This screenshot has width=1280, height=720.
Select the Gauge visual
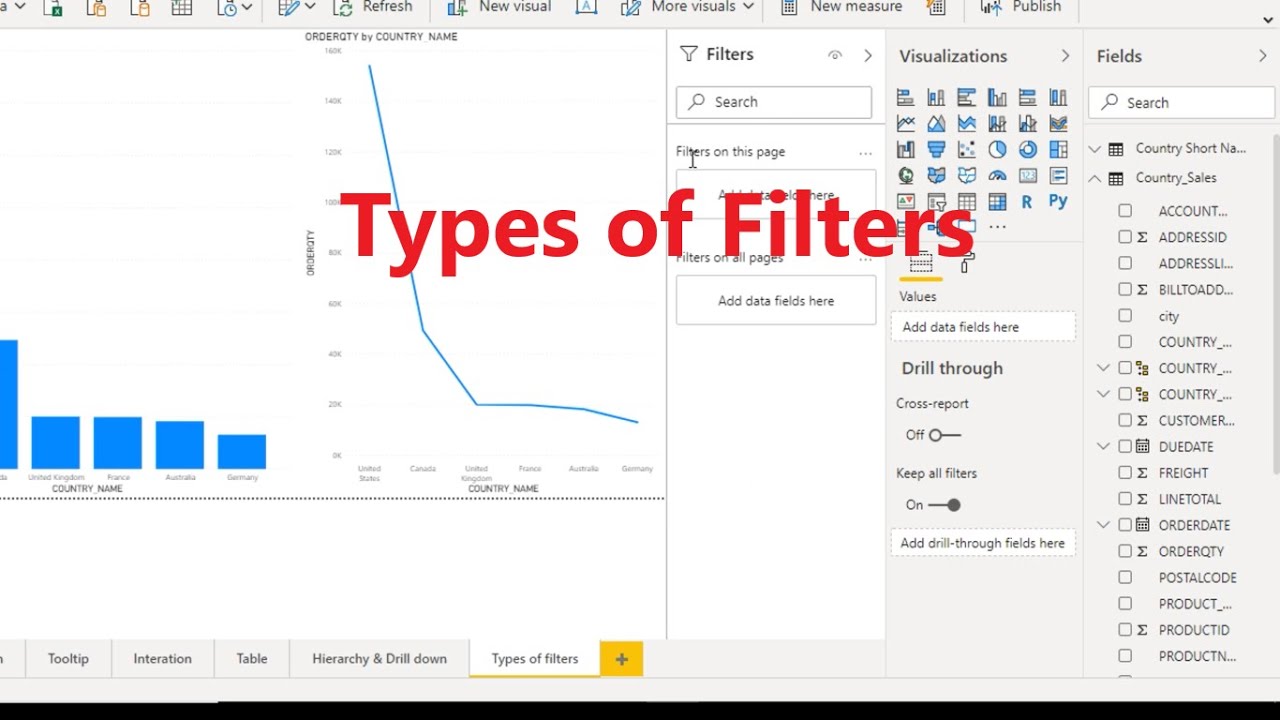pos(997,175)
